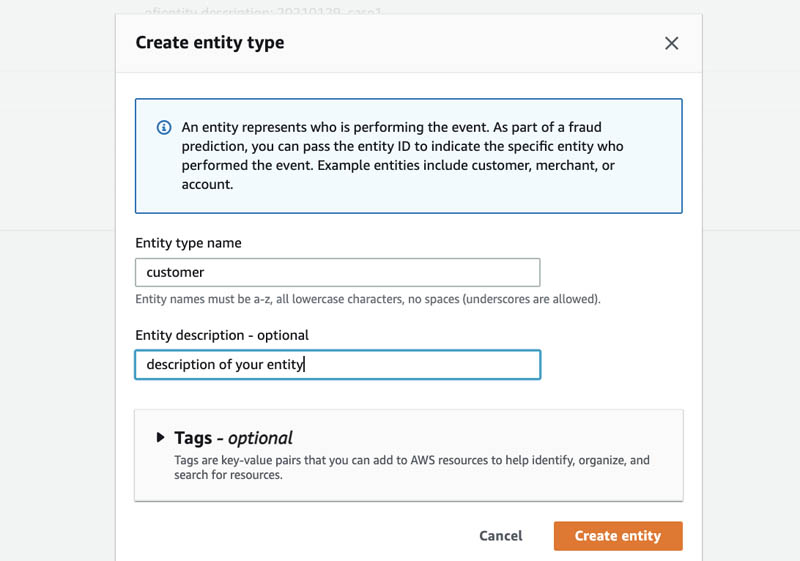Click into the Entity description field

[x=420, y=365]
